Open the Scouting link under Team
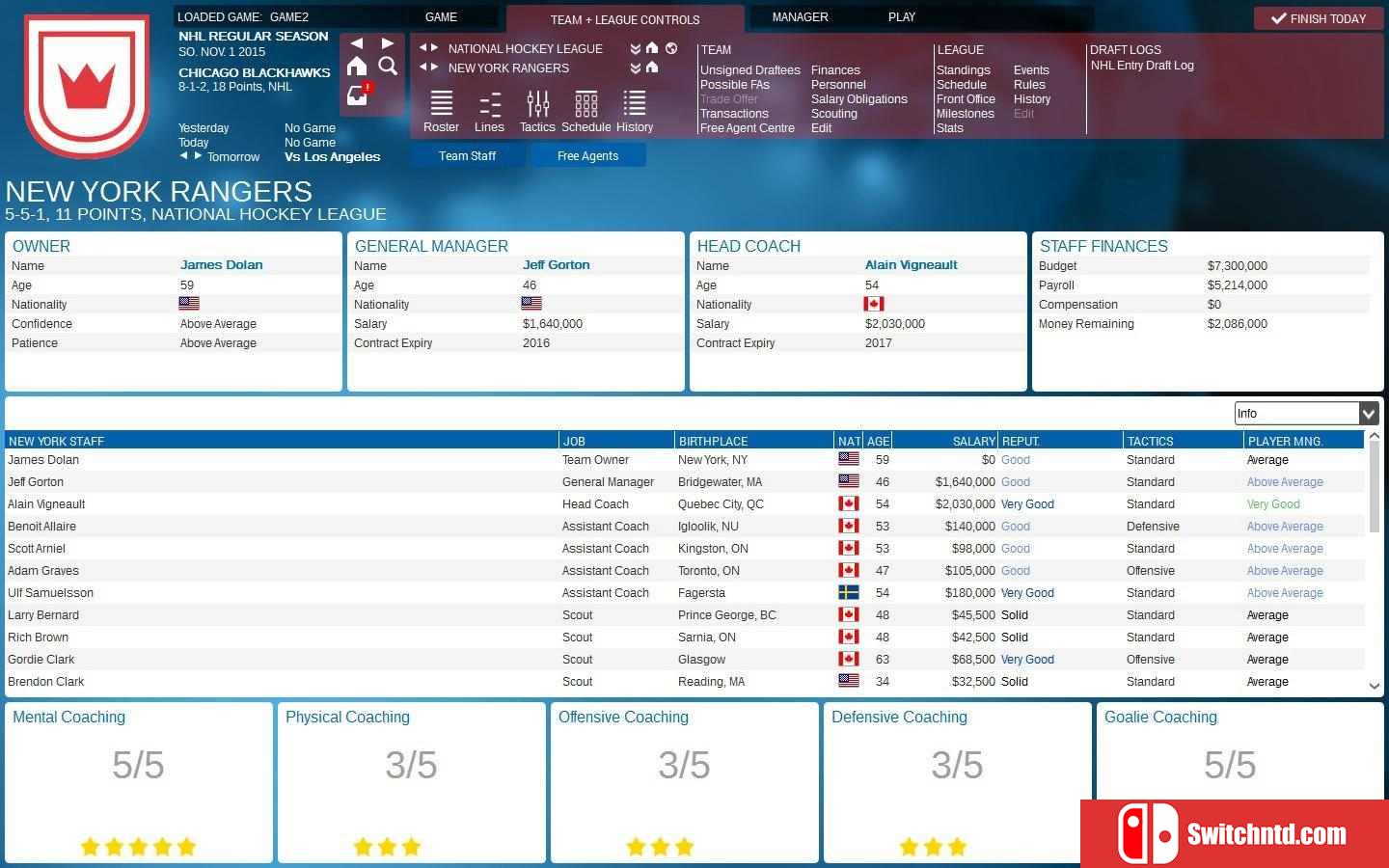Image resolution: width=1389 pixels, height=868 pixels. (833, 114)
